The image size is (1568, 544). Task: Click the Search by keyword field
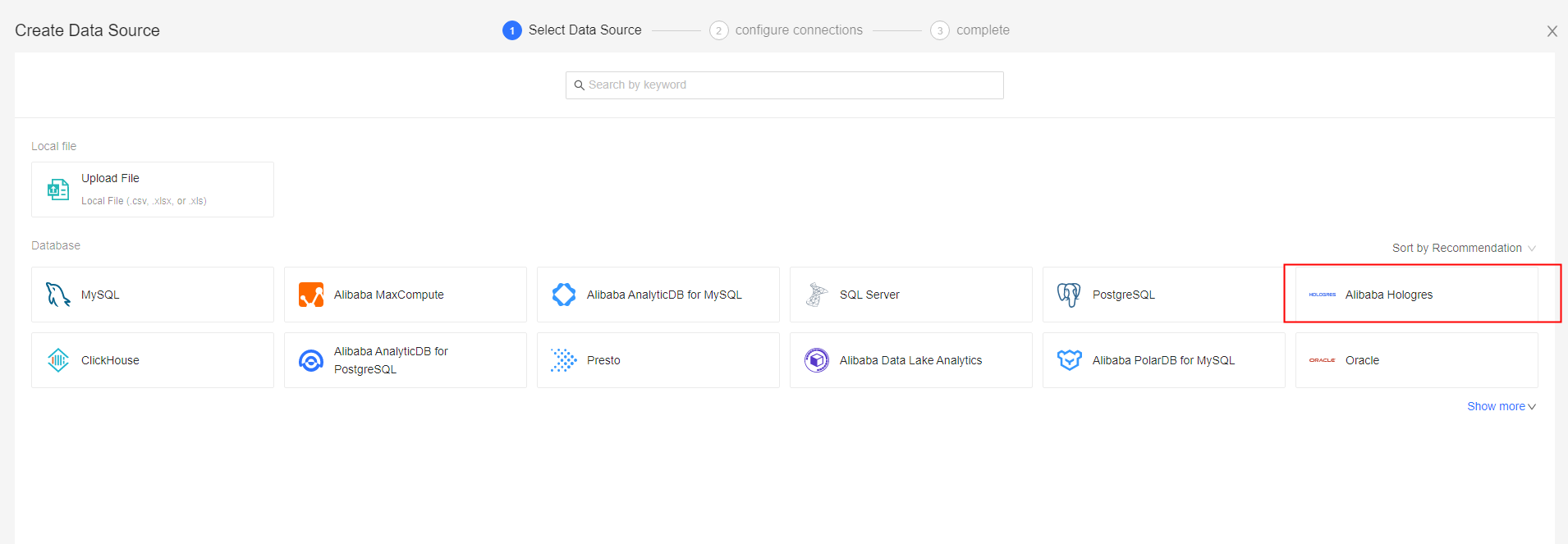(x=784, y=85)
